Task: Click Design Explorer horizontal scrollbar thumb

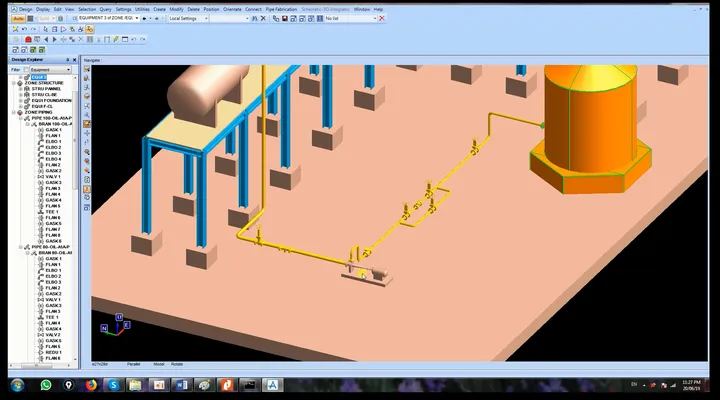Action: point(36,366)
